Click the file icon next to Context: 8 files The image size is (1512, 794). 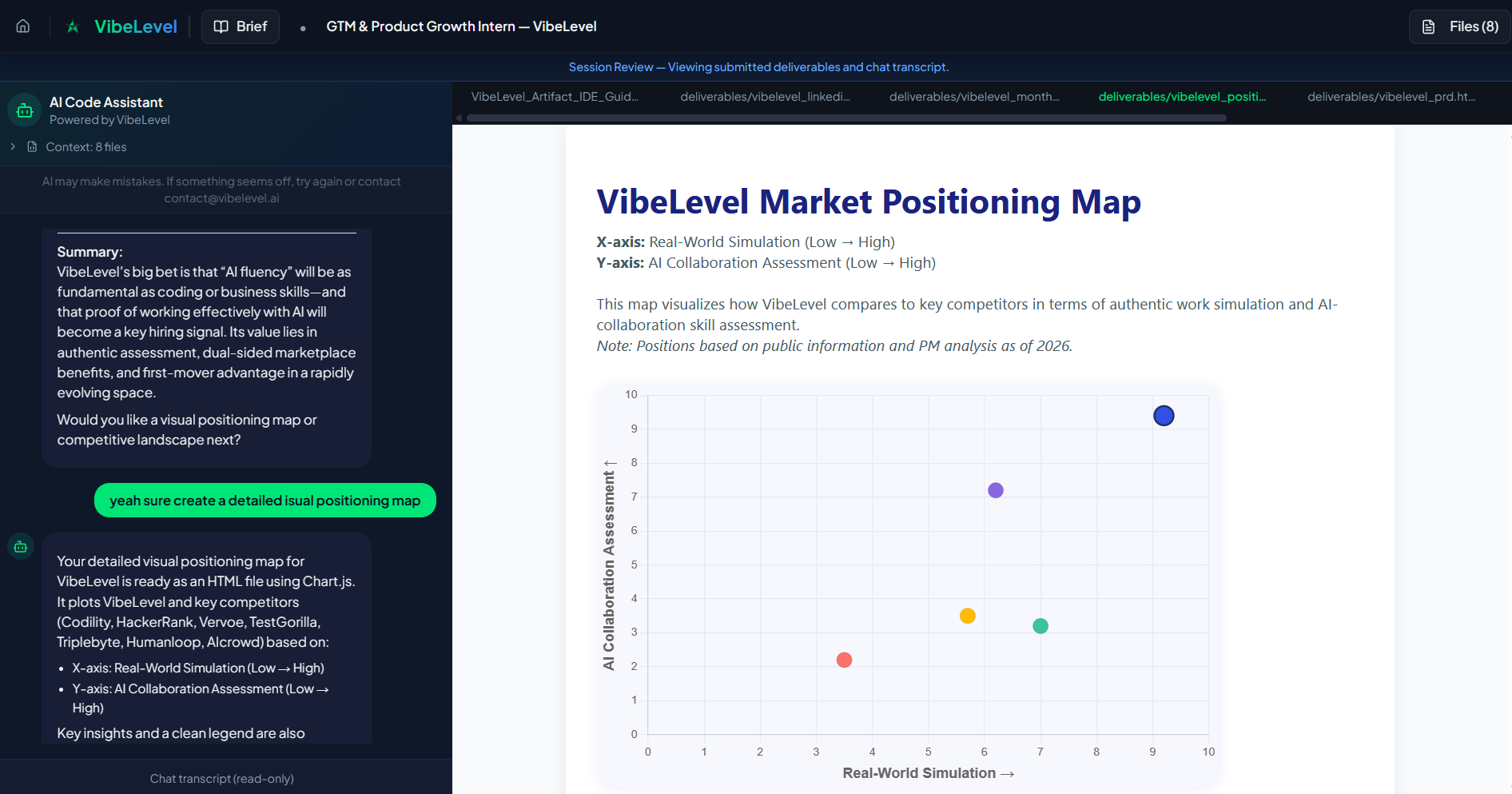click(x=32, y=146)
